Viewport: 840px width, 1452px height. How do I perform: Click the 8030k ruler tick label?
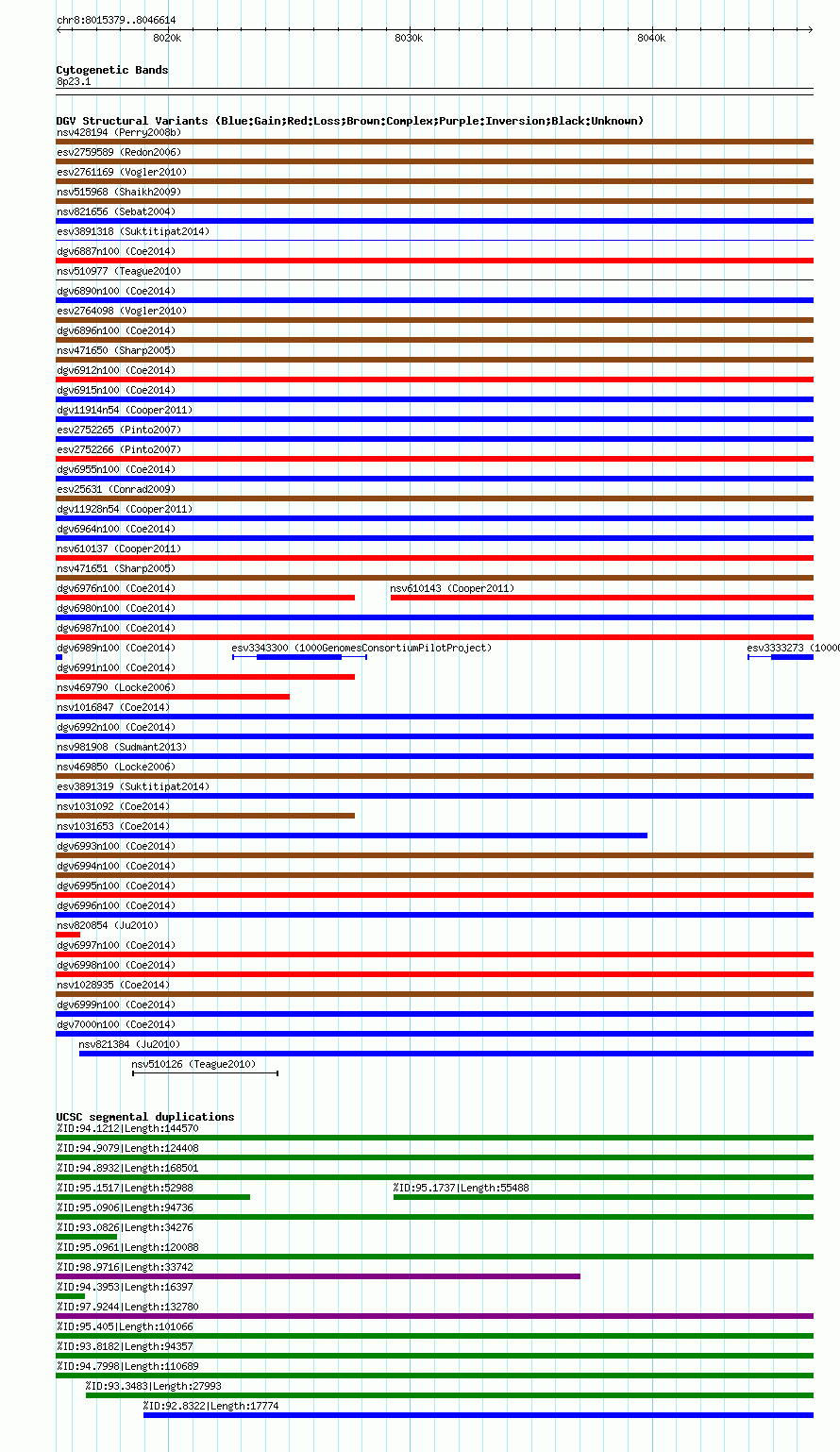(x=409, y=38)
